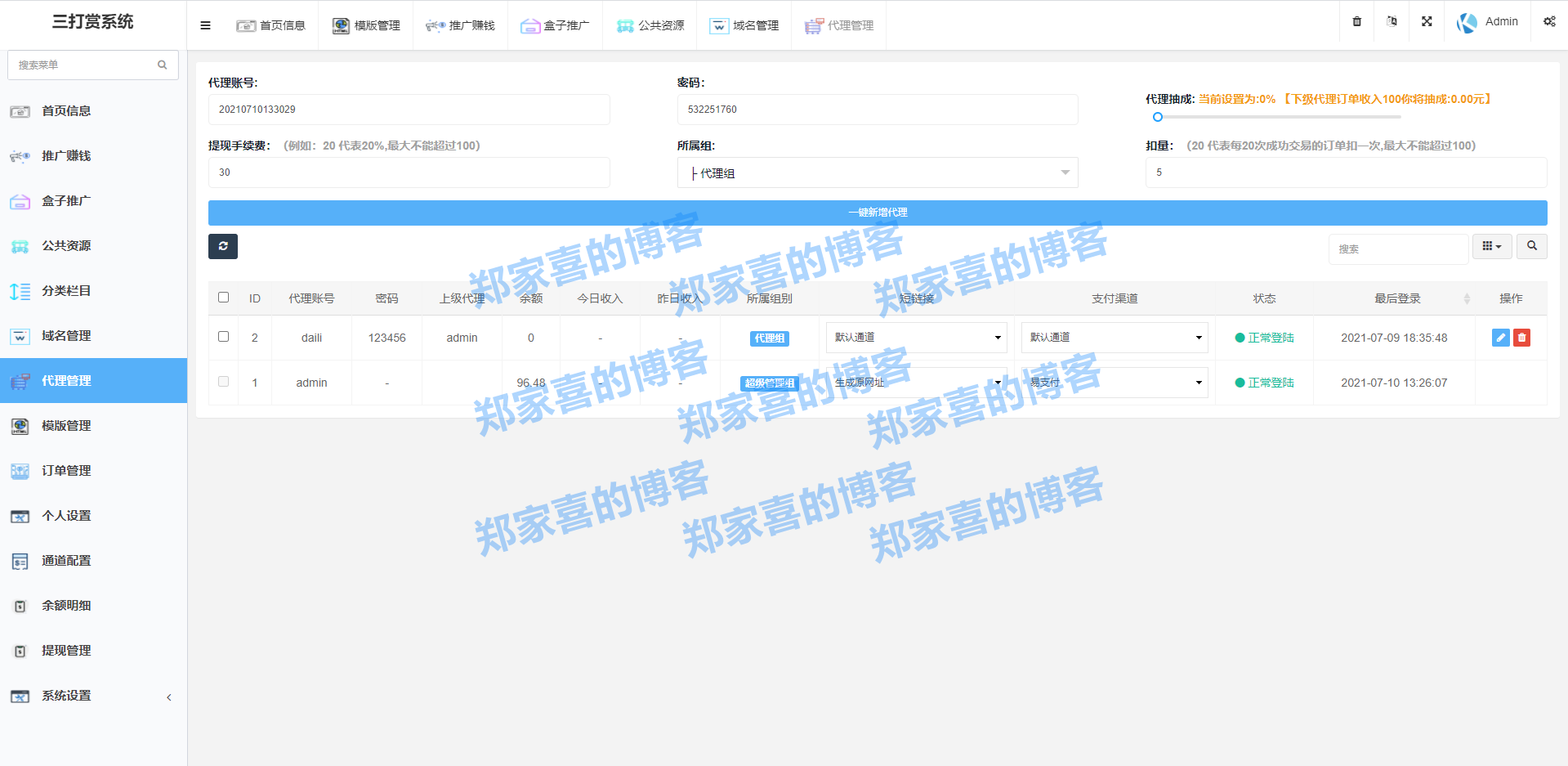
Task: Click the 123456 password cell
Action: pyautogui.click(x=386, y=338)
